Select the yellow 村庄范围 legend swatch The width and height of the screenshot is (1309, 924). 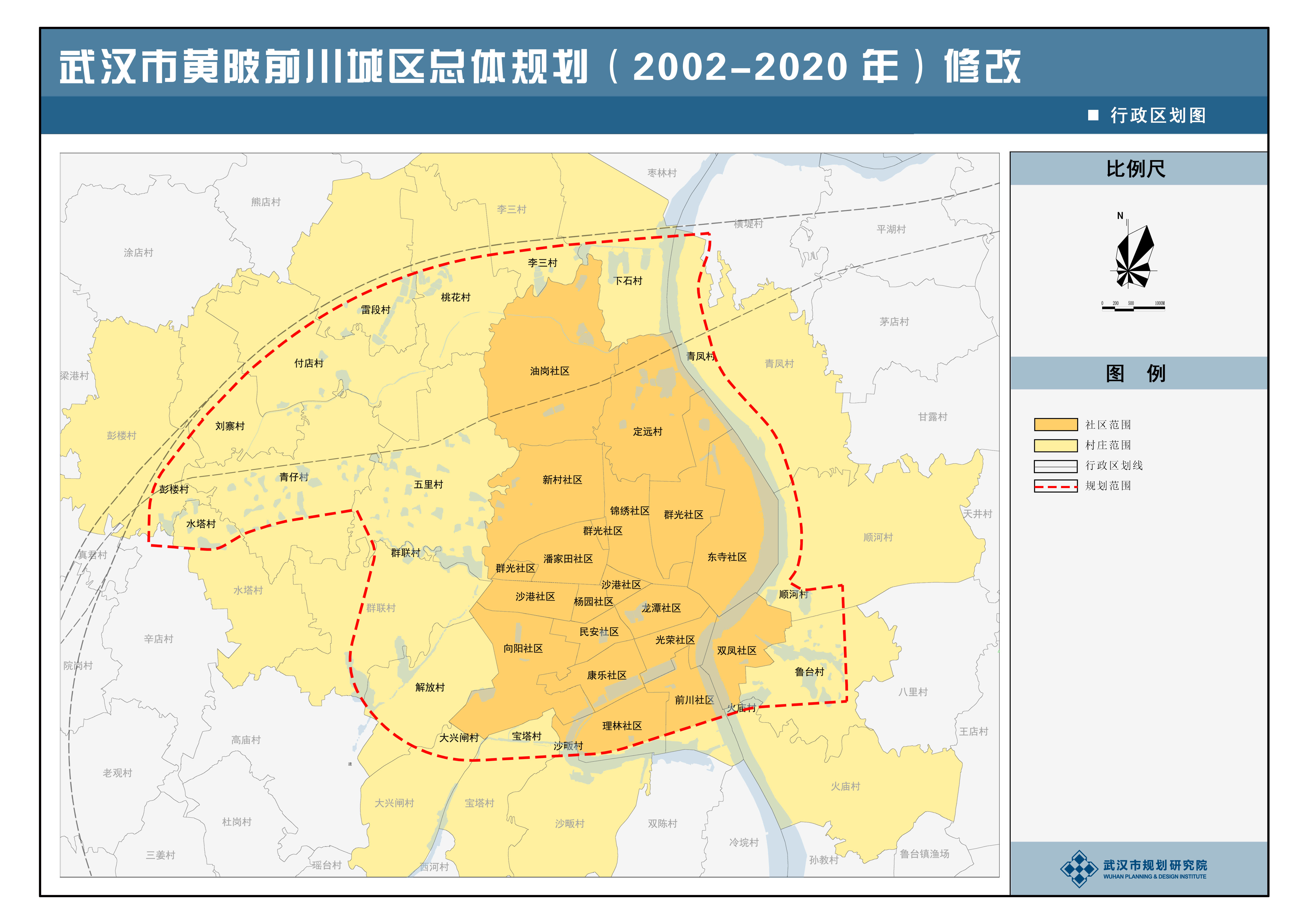click(1055, 445)
